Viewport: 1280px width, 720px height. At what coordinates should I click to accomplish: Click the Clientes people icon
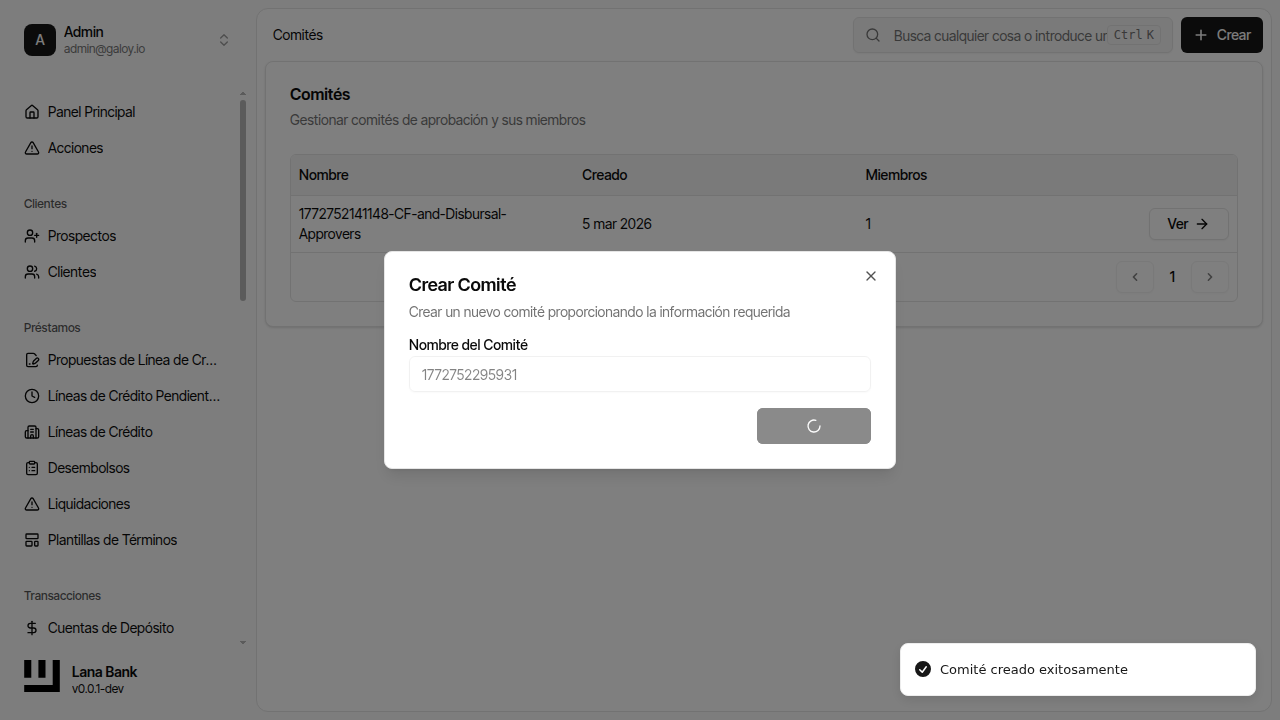coord(32,272)
